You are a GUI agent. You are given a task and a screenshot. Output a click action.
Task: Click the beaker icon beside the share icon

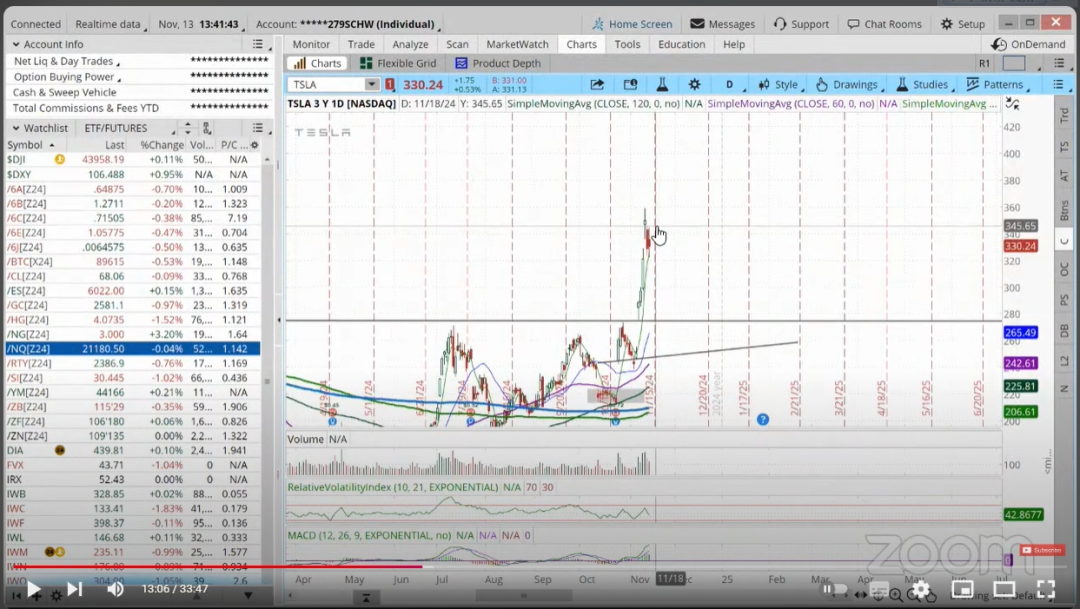tap(662, 85)
